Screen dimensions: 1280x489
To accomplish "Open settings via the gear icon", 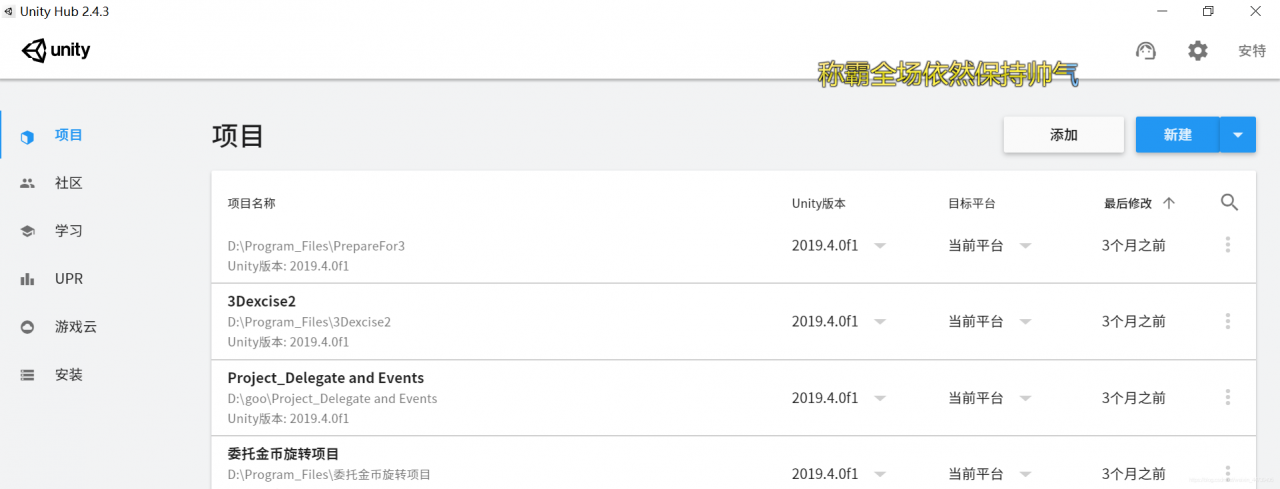I will tap(1198, 50).
